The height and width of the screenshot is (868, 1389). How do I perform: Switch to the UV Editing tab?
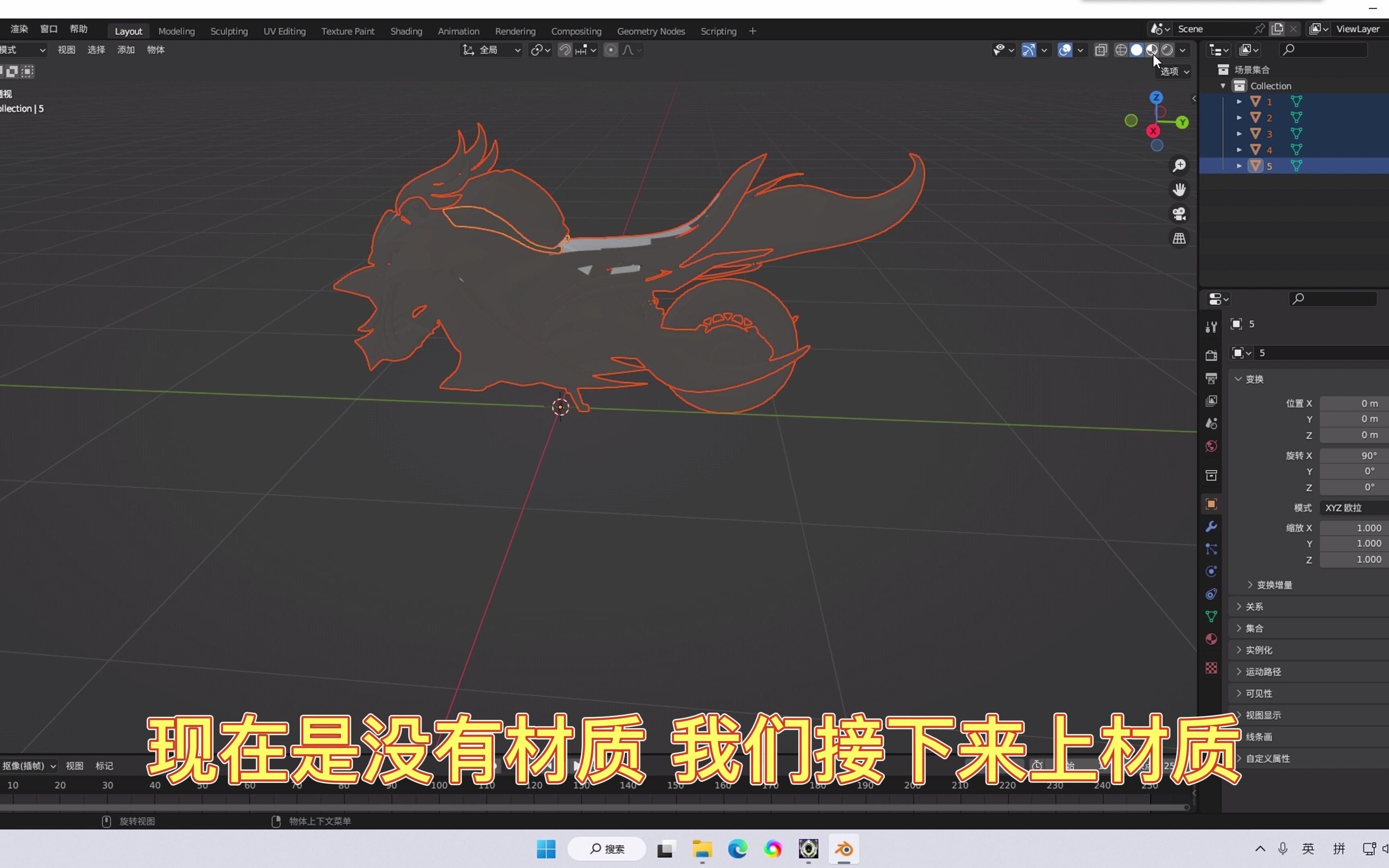tap(284, 31)
